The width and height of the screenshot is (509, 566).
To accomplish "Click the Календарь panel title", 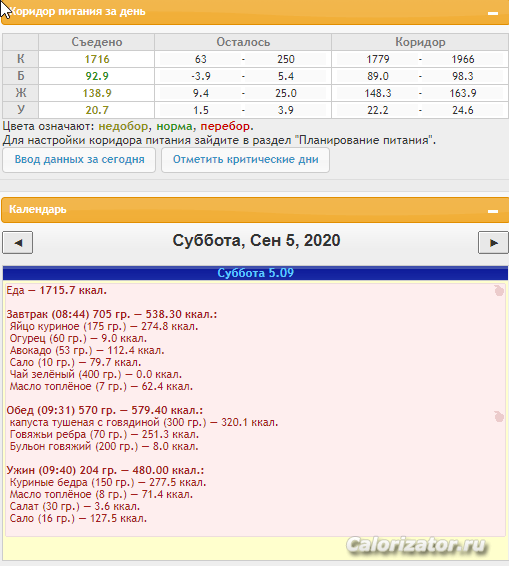I will 38,209.
